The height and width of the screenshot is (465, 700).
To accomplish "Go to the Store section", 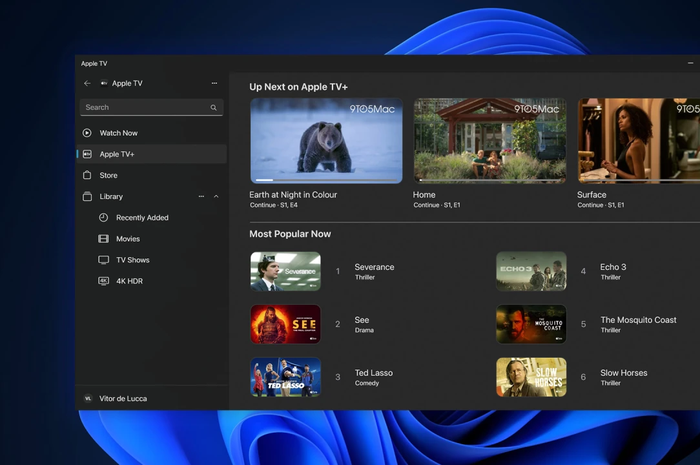I will point(152,175).
